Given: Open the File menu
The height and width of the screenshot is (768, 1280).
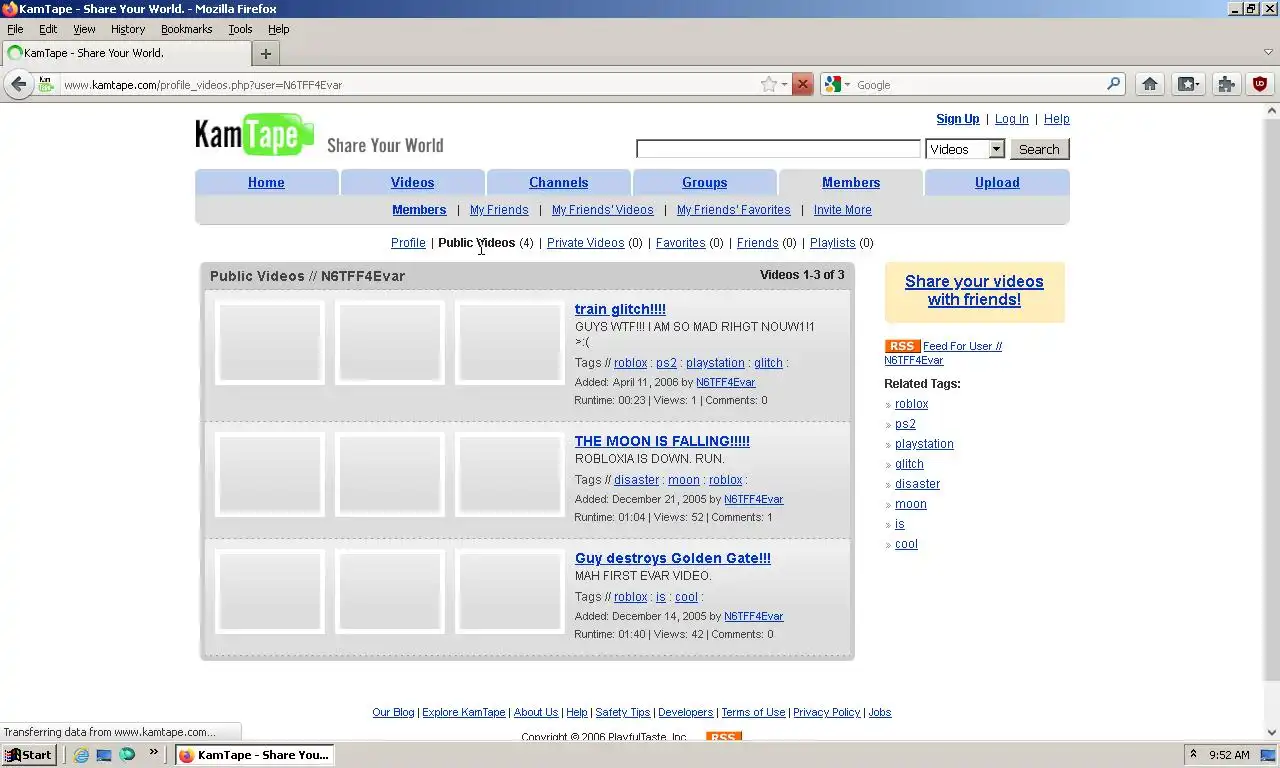Looking at the screenshot, I should click(x=15, y=29).
